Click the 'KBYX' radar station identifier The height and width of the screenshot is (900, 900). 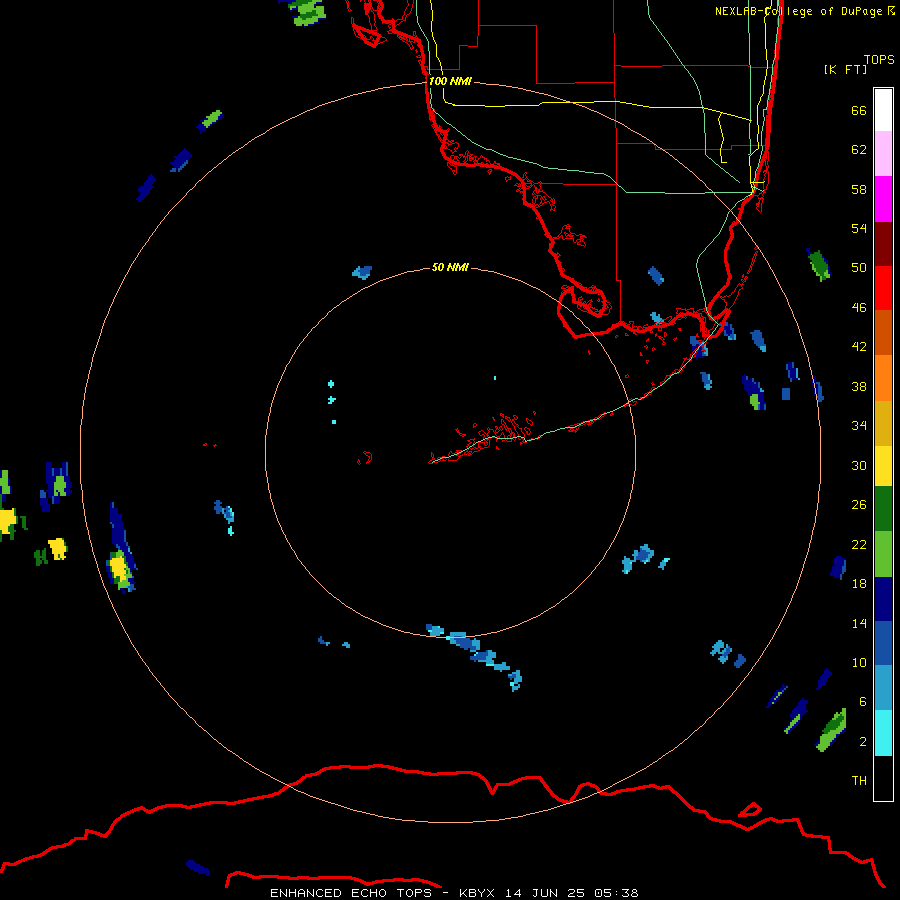click(x=479, y=893)
